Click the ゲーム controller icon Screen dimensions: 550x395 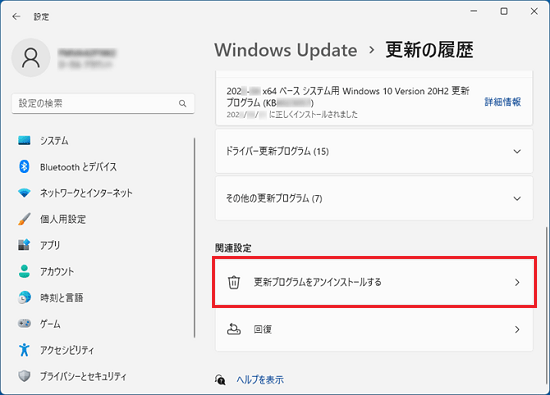pyautogui.click(x=24, y=323)
